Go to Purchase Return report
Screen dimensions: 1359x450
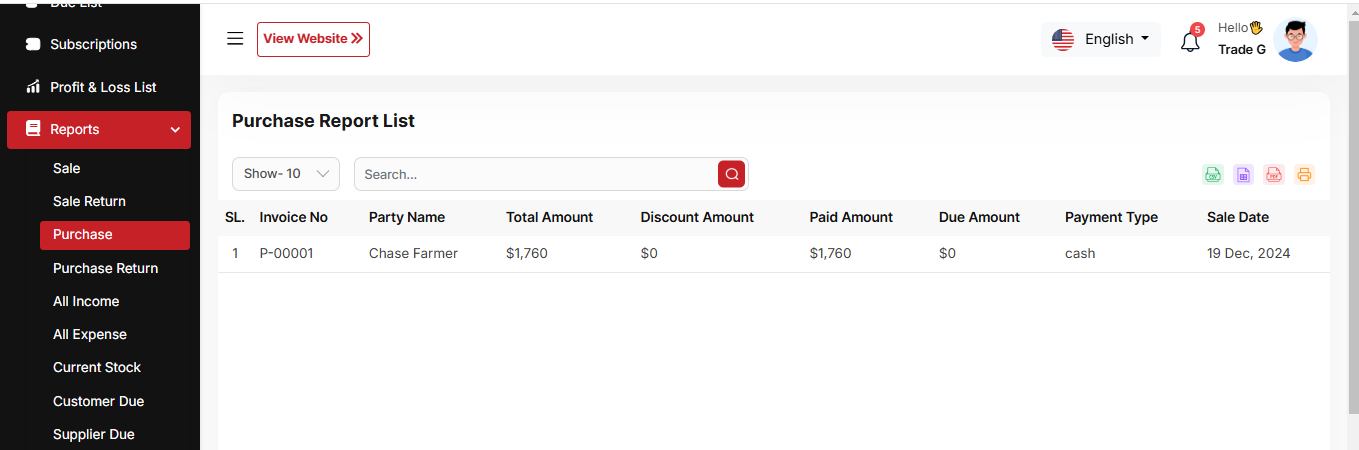(x=105, y=268)
